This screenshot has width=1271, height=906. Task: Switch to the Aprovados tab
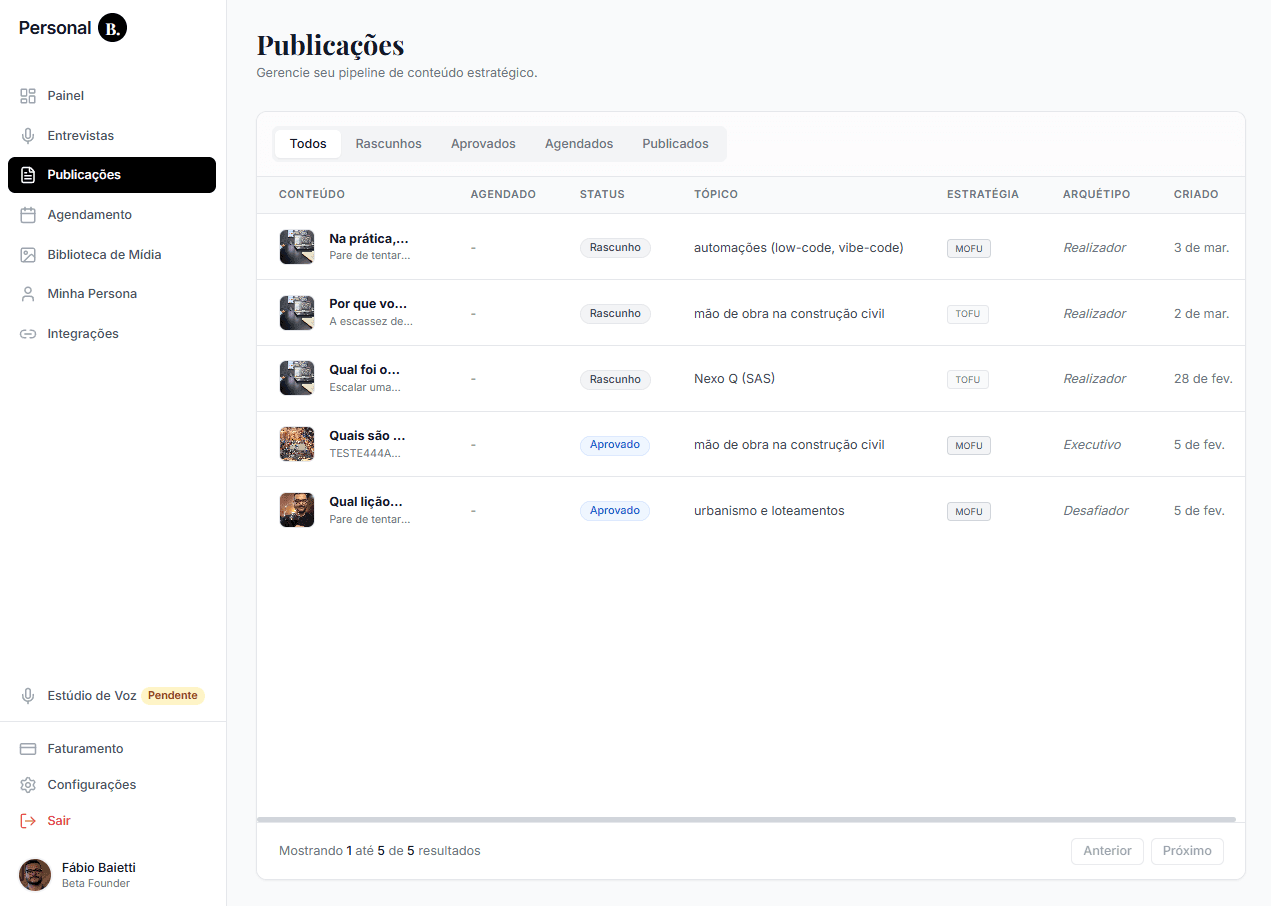[x=483, y=144]
